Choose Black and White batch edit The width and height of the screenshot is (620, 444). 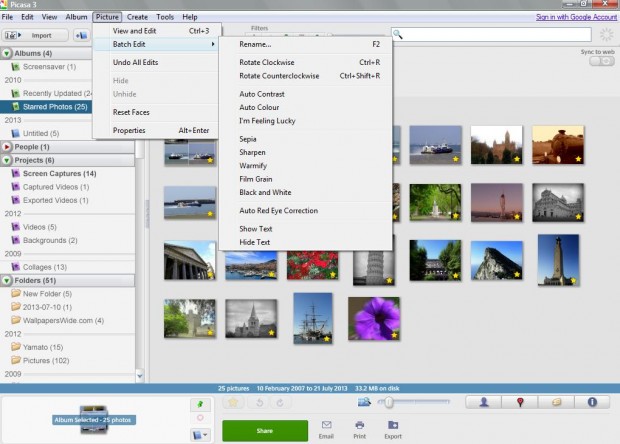(265, 192)
